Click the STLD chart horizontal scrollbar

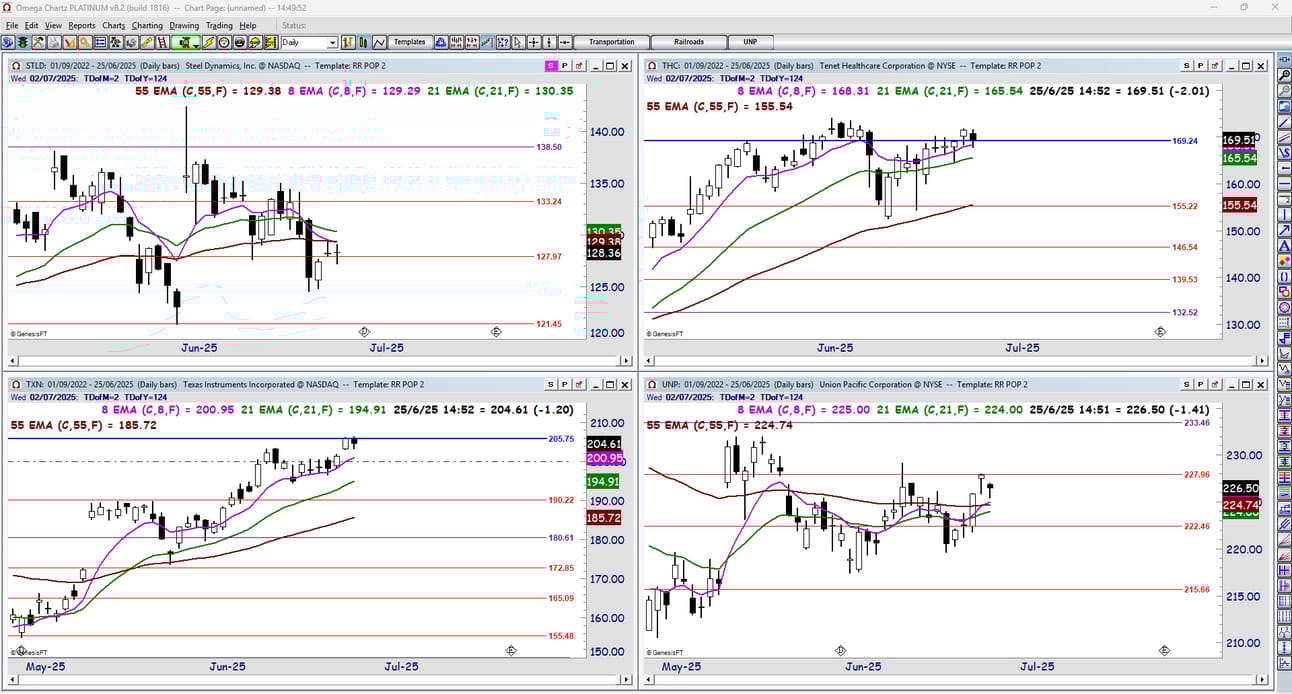point(321,360)
